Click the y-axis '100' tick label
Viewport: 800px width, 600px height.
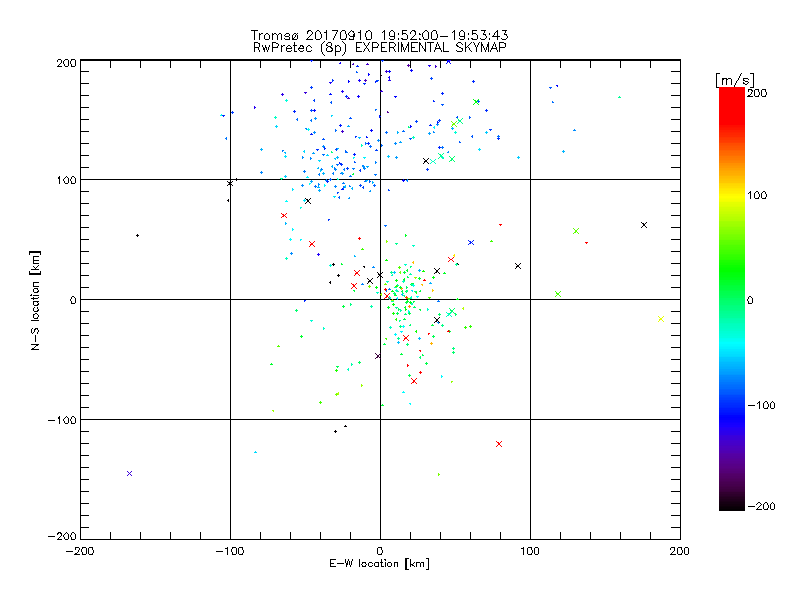[66, 180]
